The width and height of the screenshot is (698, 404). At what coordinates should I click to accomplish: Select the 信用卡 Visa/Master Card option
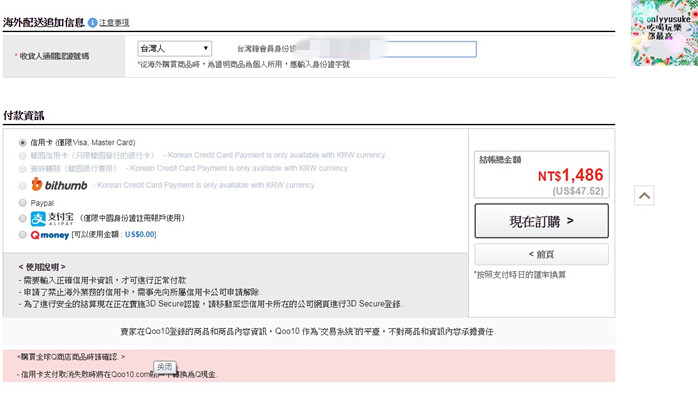tap(23, 143)
